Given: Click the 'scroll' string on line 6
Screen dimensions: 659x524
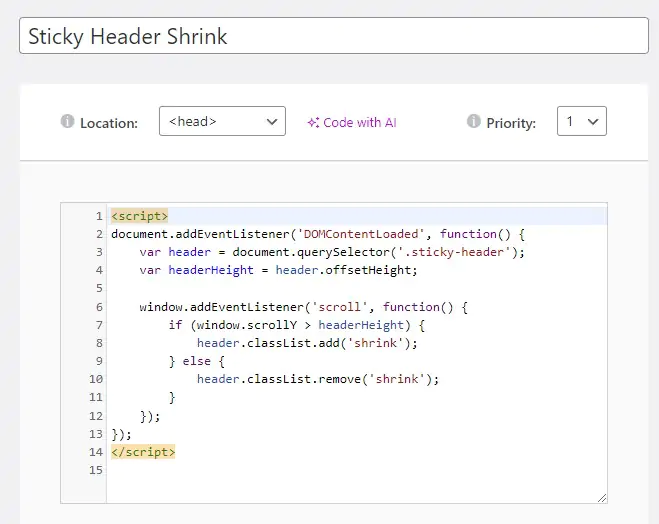Looking at the screenshot, I should point(339,307).
